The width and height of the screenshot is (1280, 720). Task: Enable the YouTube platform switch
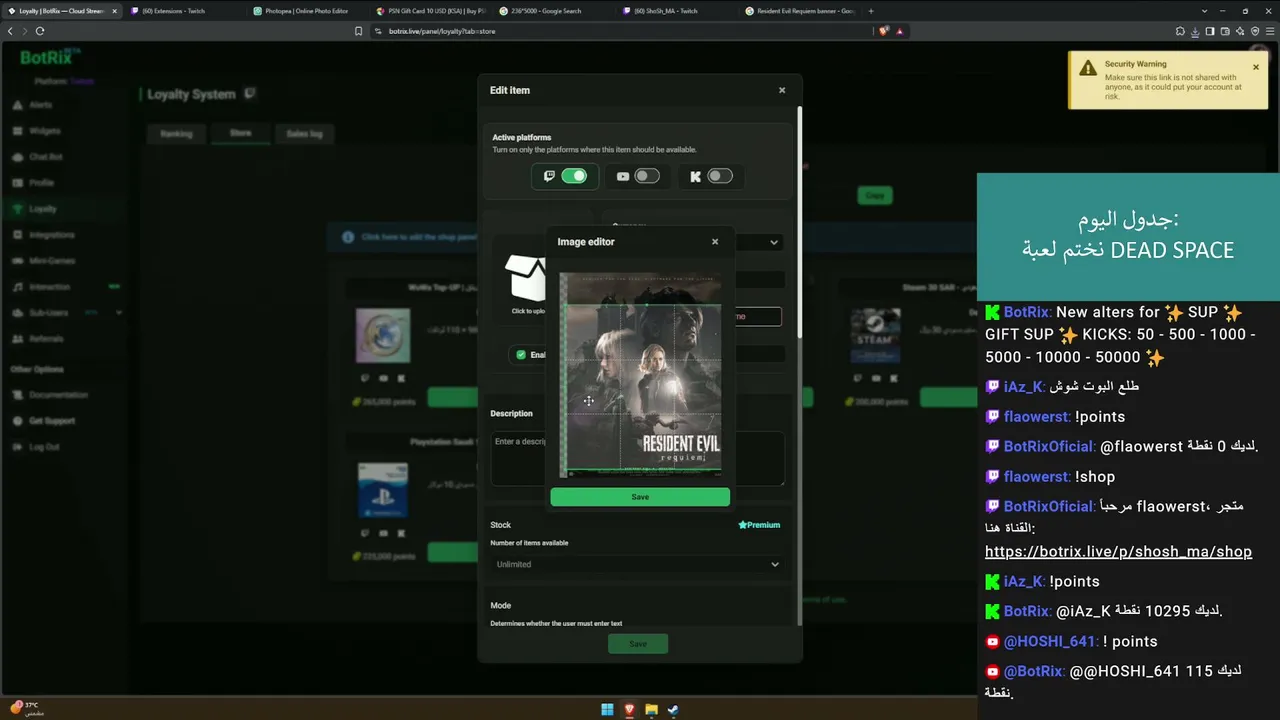coord(647,176)
